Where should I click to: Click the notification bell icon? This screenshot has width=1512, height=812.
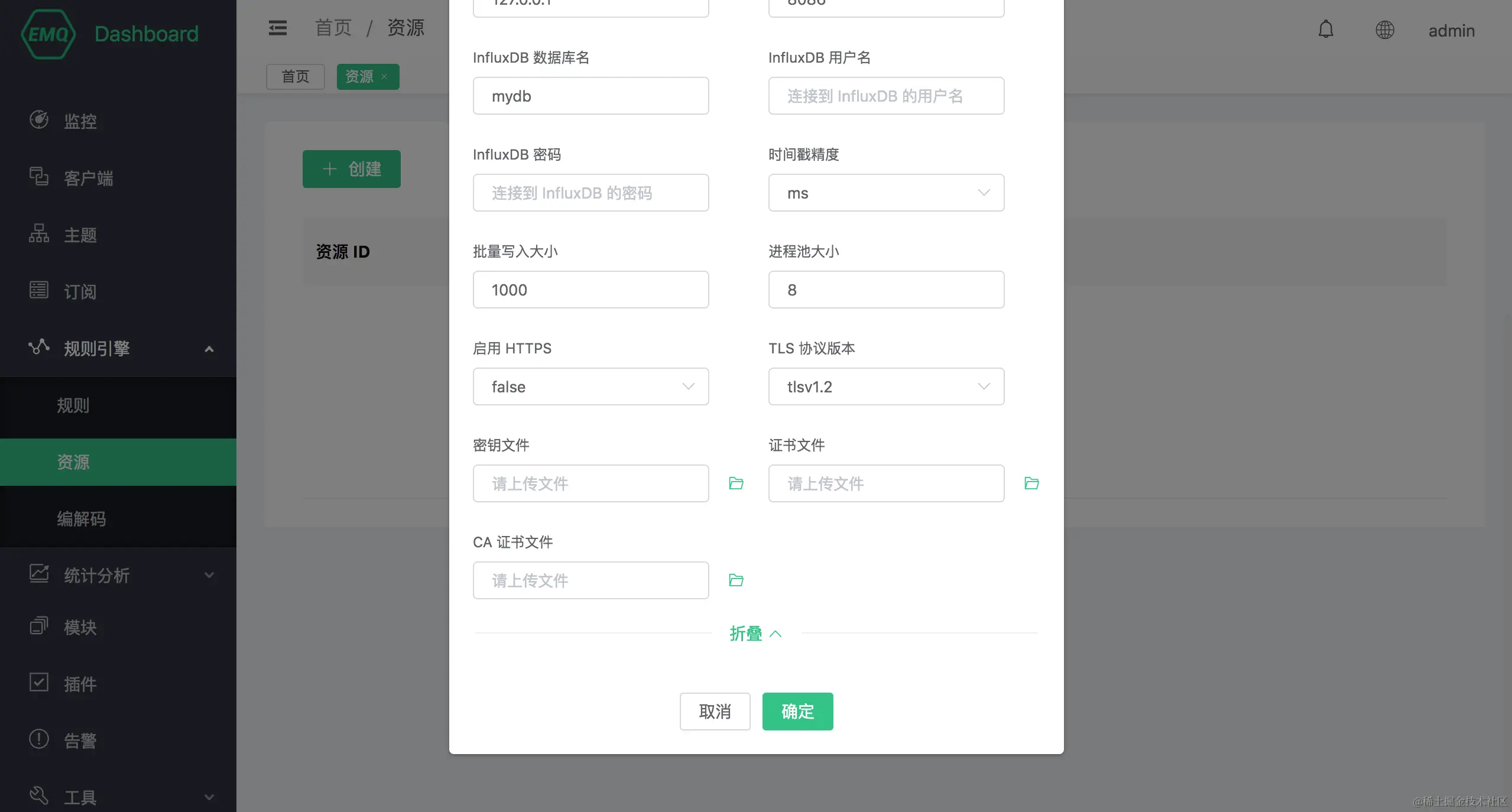click(x=1326, y=30)
